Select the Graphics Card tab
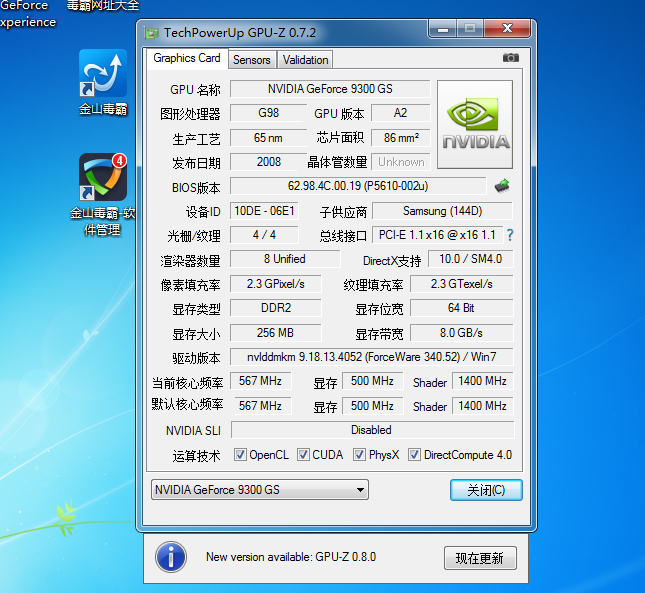Viewport: 645px width, 593px height. click(x=187, y=58)
